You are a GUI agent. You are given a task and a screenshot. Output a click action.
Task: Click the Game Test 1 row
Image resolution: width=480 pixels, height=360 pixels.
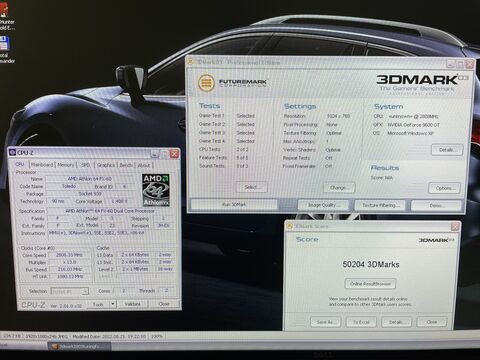pyautogui.click(x=227, y=116)
